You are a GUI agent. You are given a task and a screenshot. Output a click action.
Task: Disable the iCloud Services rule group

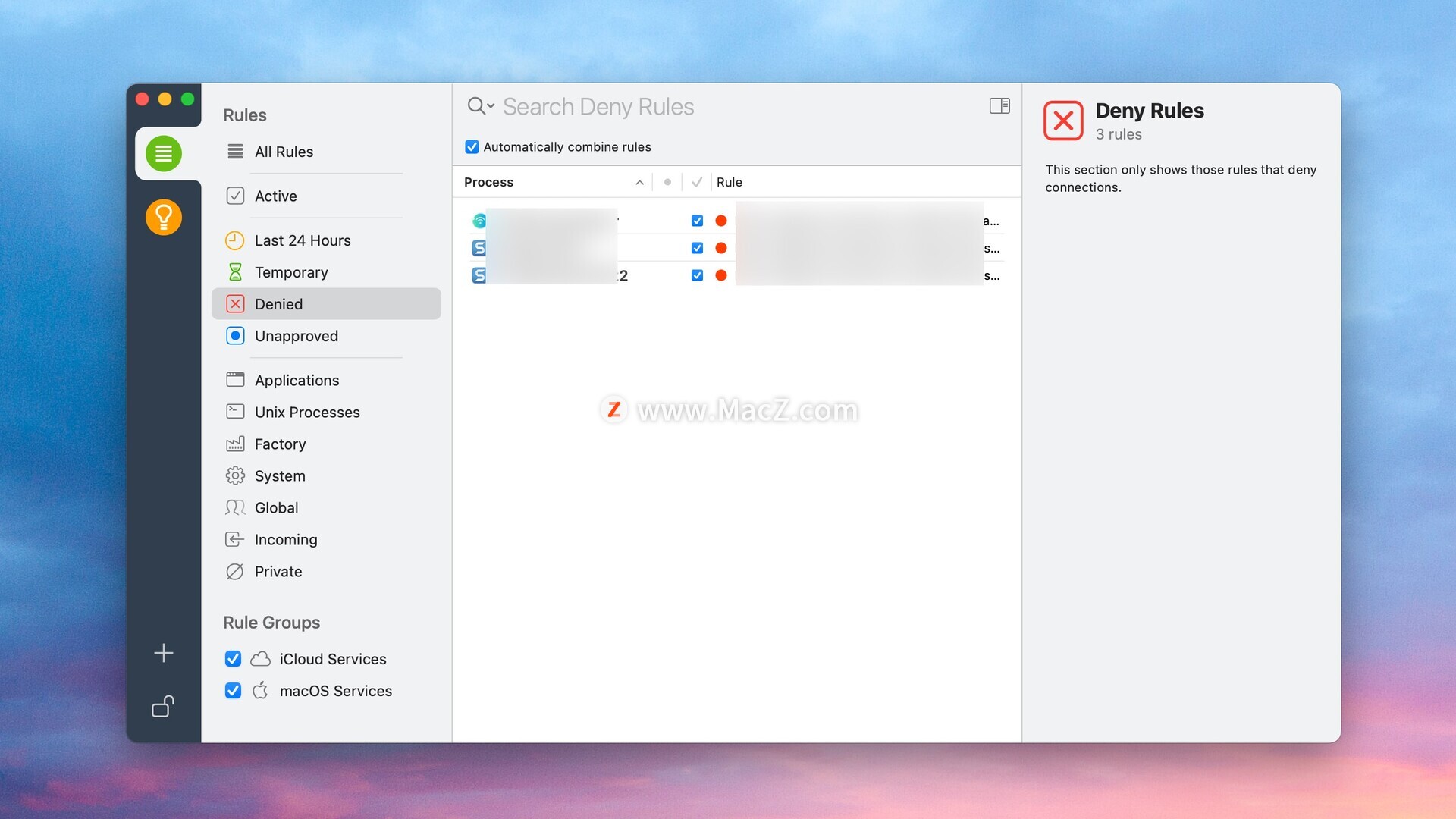(x=233, y=659)
